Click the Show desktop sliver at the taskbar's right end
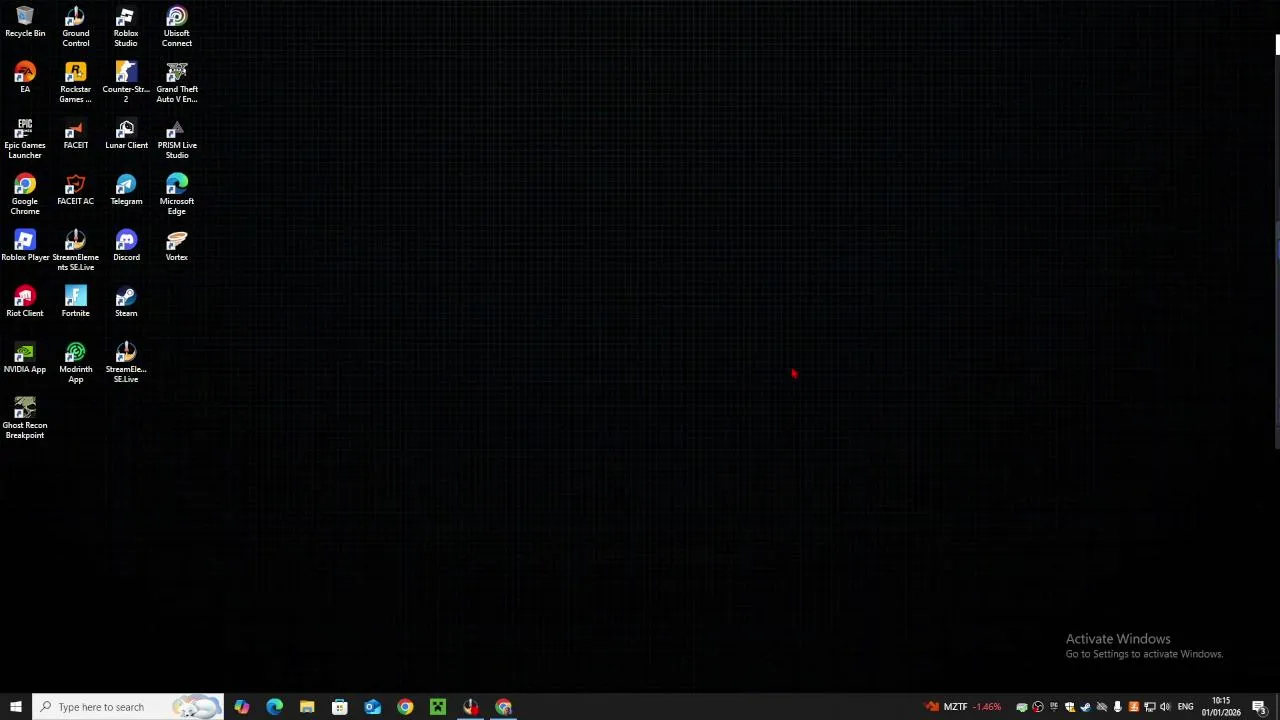The width and height of the screenshot is (1280, 720). [x=1277, y=707]
